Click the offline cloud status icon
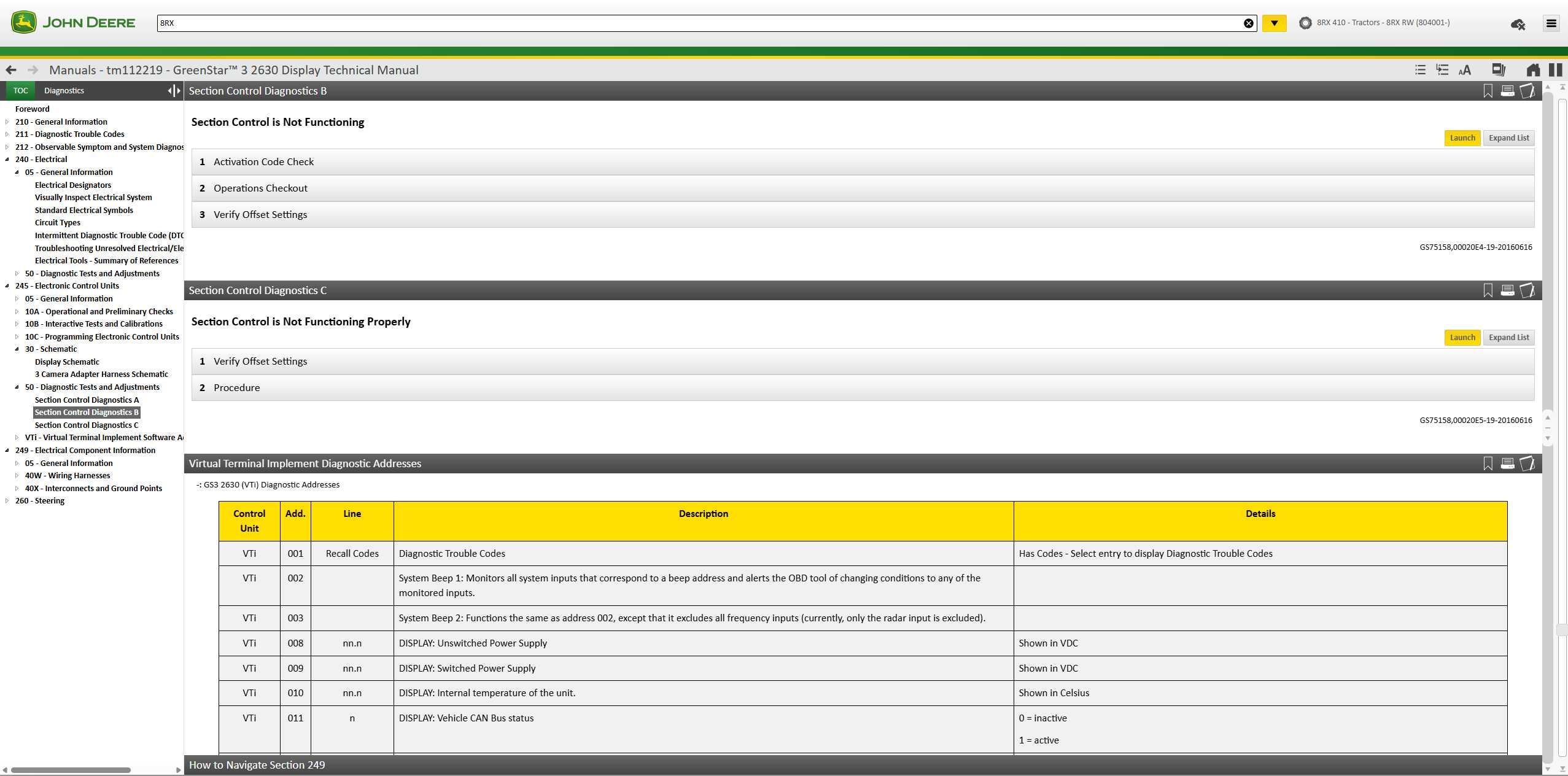This screenshot has width=1568, height=776. (x=1518, y=24)
